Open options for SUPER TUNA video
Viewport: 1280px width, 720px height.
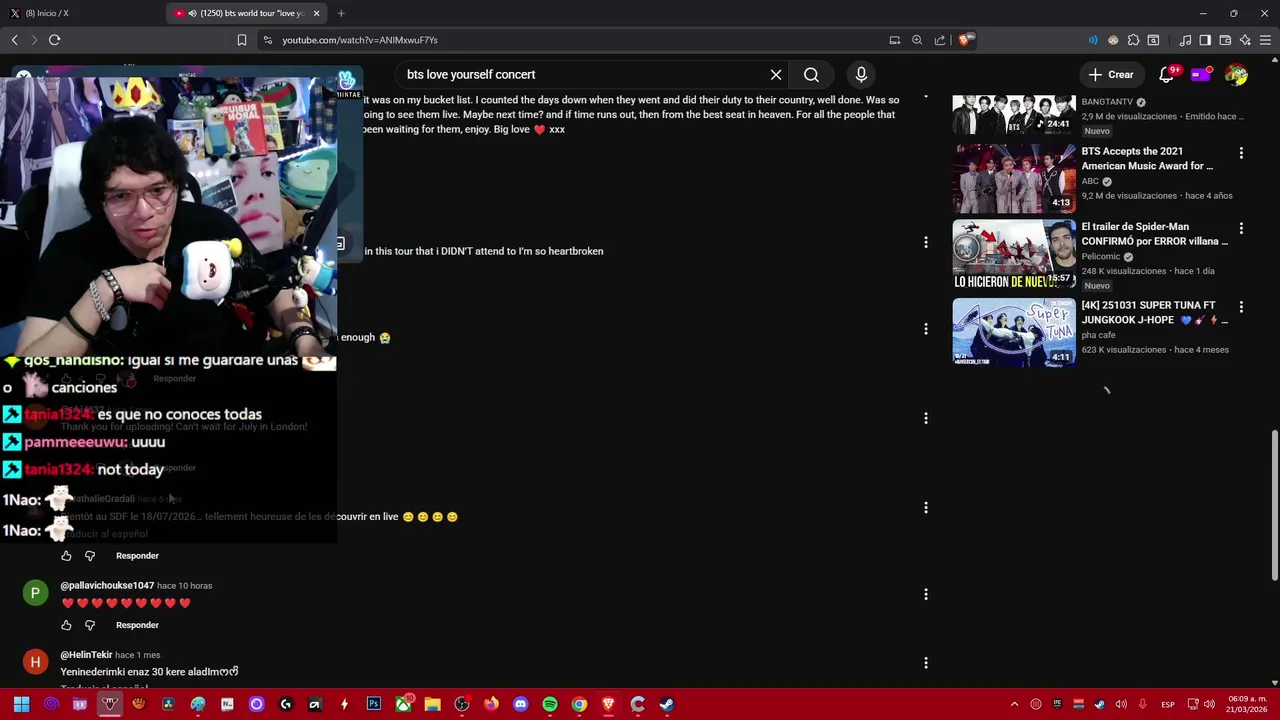point(1241,307)
